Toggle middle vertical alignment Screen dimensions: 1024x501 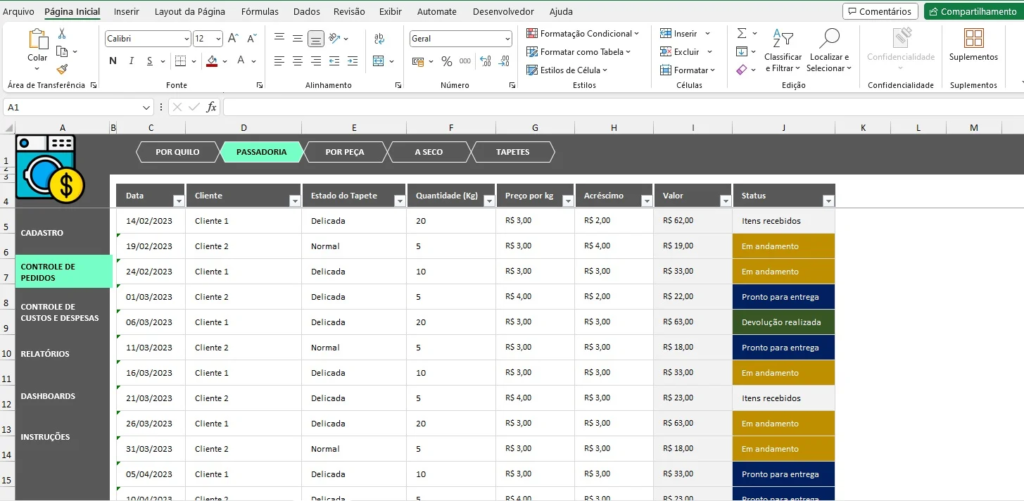point(297,38)
